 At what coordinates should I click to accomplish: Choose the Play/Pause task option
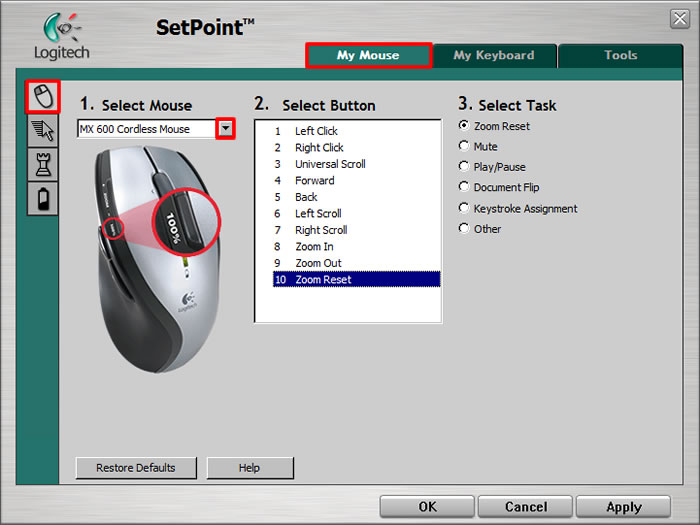464,167
